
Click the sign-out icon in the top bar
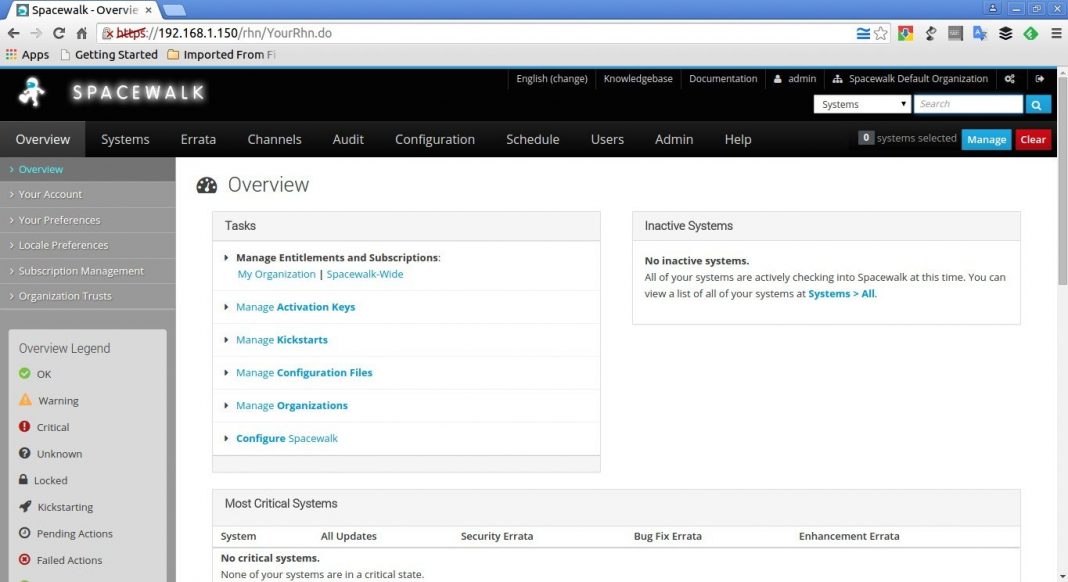point(1040,78)
